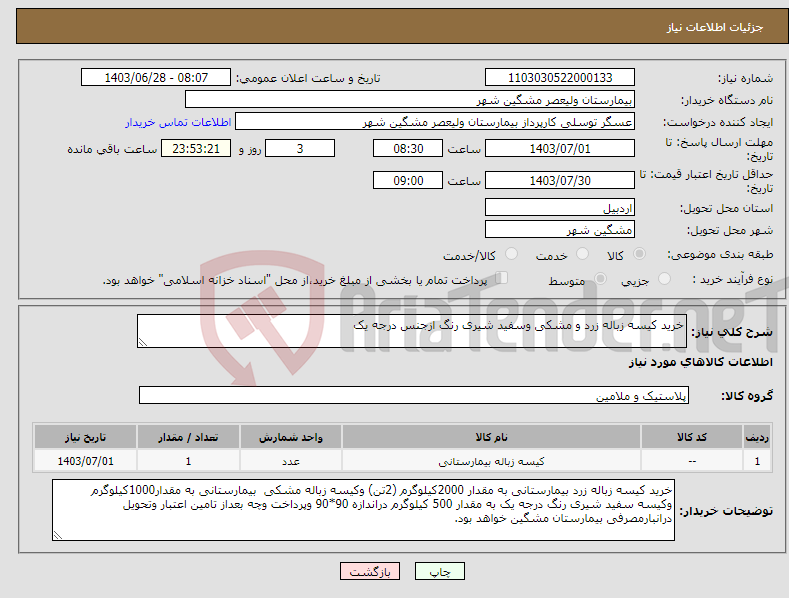Select the کالا/خدمت radio button
789x598 pixels.
click(x=511, y=254)
